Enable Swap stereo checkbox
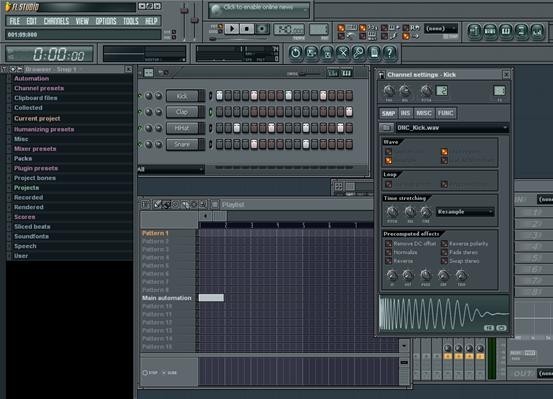Viewport: 553px width, 399px height. (444, 261)
